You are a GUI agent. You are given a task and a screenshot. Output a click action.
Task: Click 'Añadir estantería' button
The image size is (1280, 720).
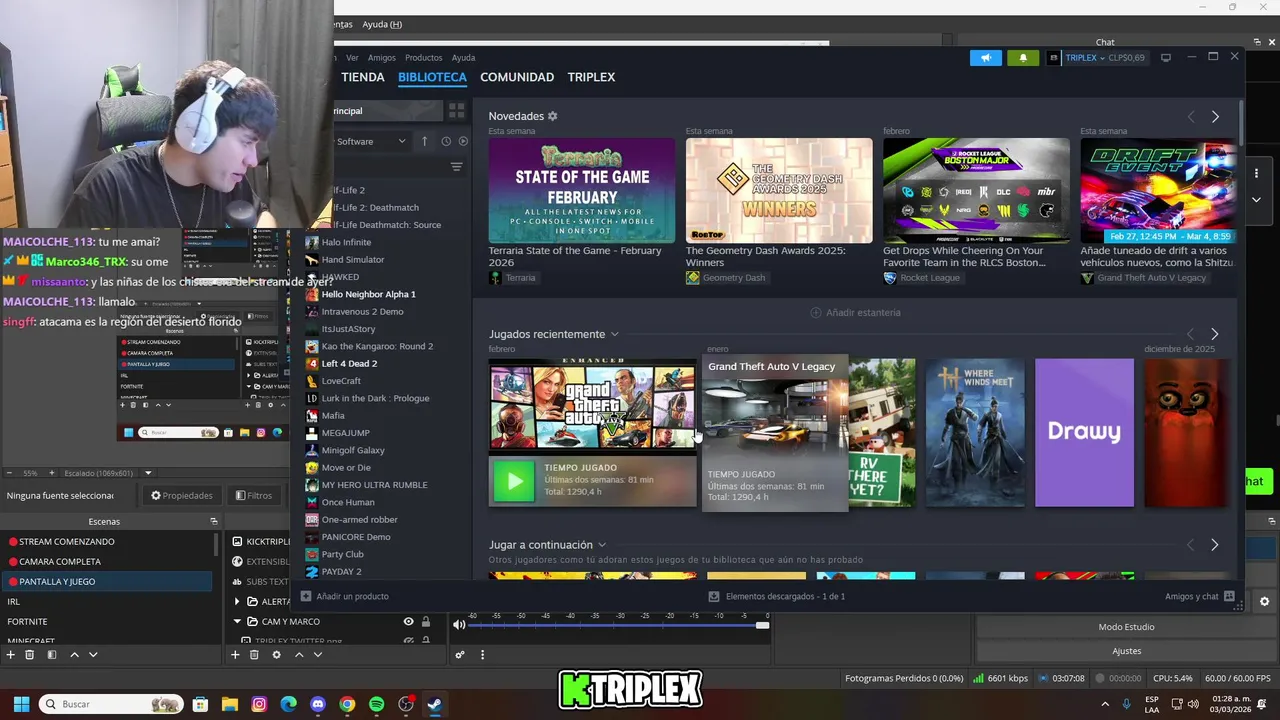coord(855,313)
